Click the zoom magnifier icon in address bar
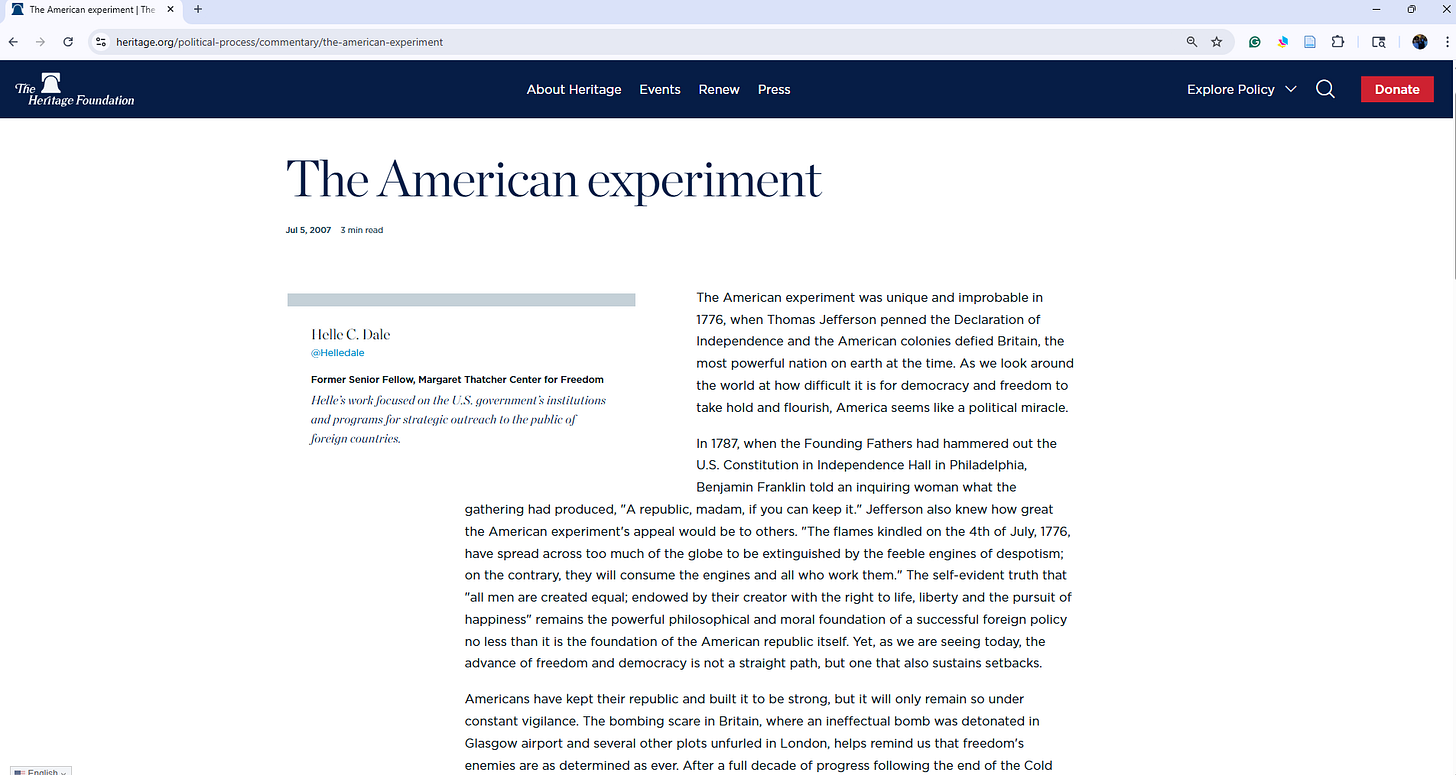This screenshot has width=1456, height=775. pos(1192,42)
